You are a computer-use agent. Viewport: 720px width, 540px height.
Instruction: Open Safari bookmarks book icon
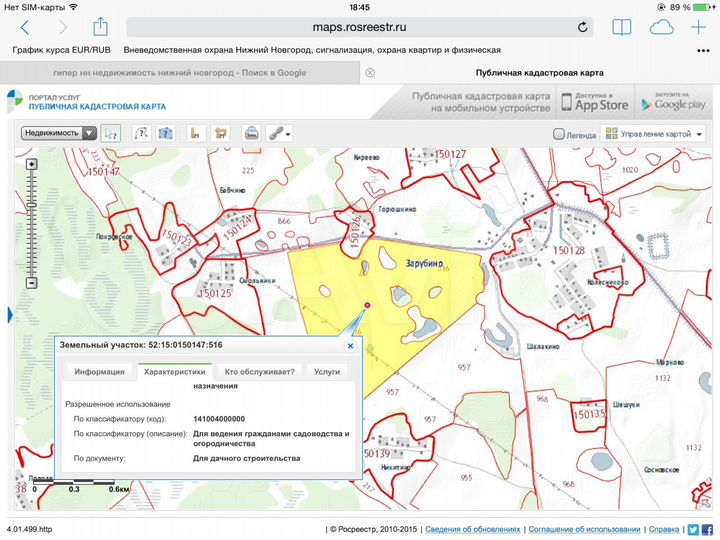coord(621,27)
